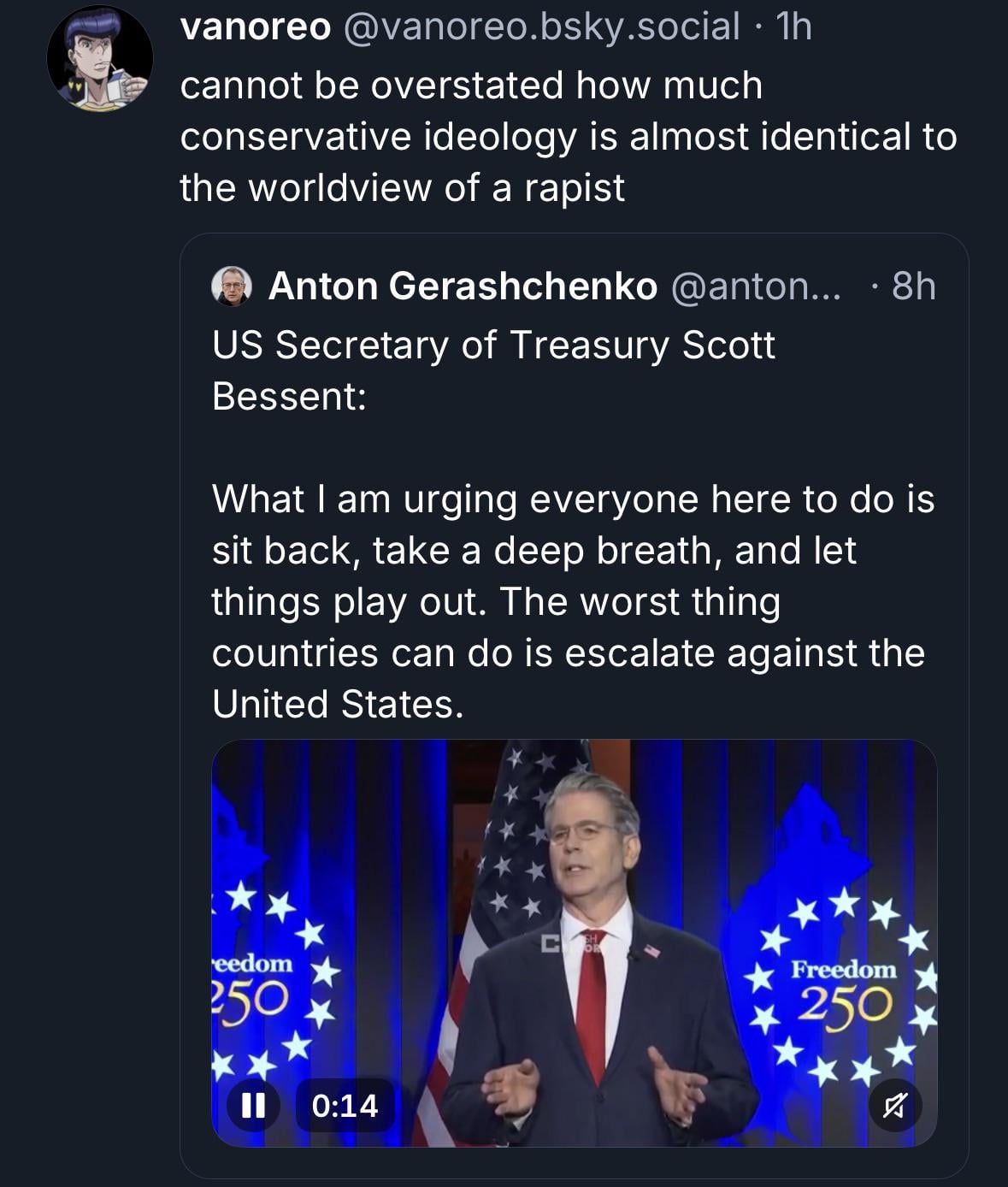Click Anton Gerashchenko's small avatar
Viewport: 1008px width, 1187px height.
(x=231, y=286)
